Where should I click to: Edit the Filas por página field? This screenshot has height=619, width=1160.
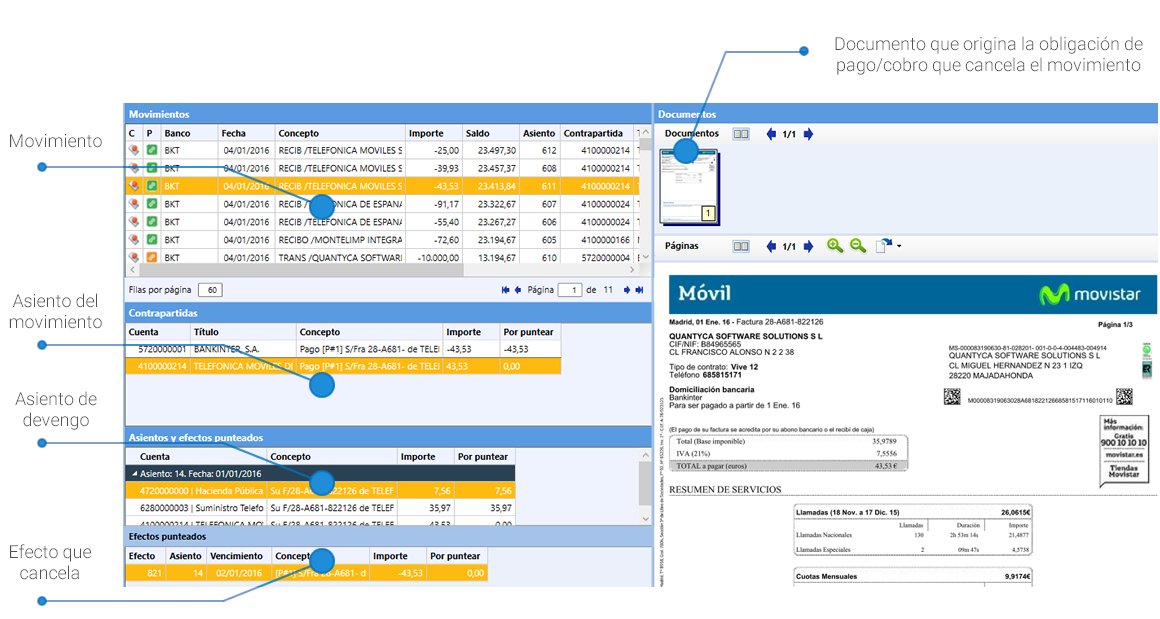pos(211,290)
